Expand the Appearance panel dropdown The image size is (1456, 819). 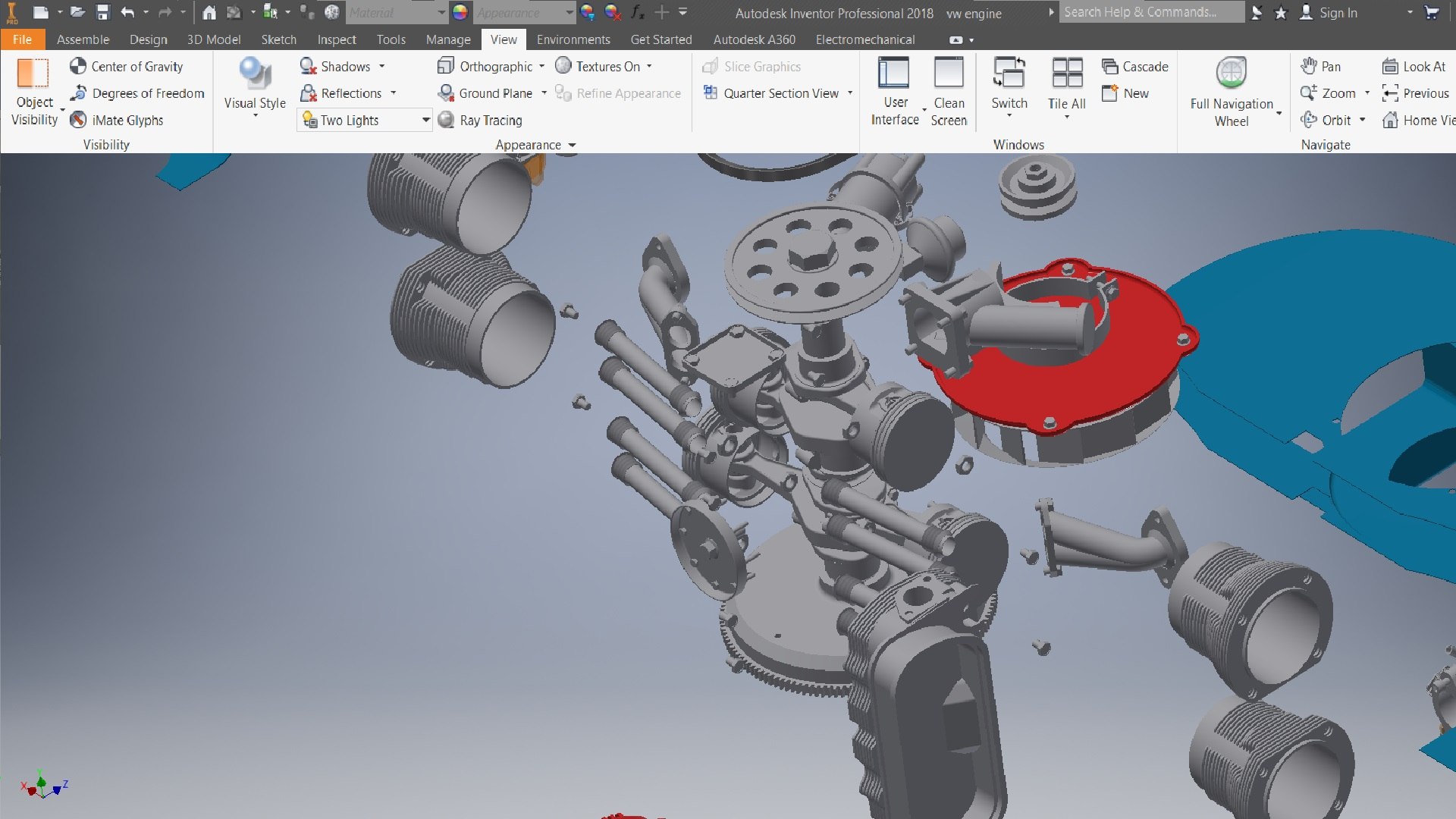pyautogui.click(x=572, y=145)
